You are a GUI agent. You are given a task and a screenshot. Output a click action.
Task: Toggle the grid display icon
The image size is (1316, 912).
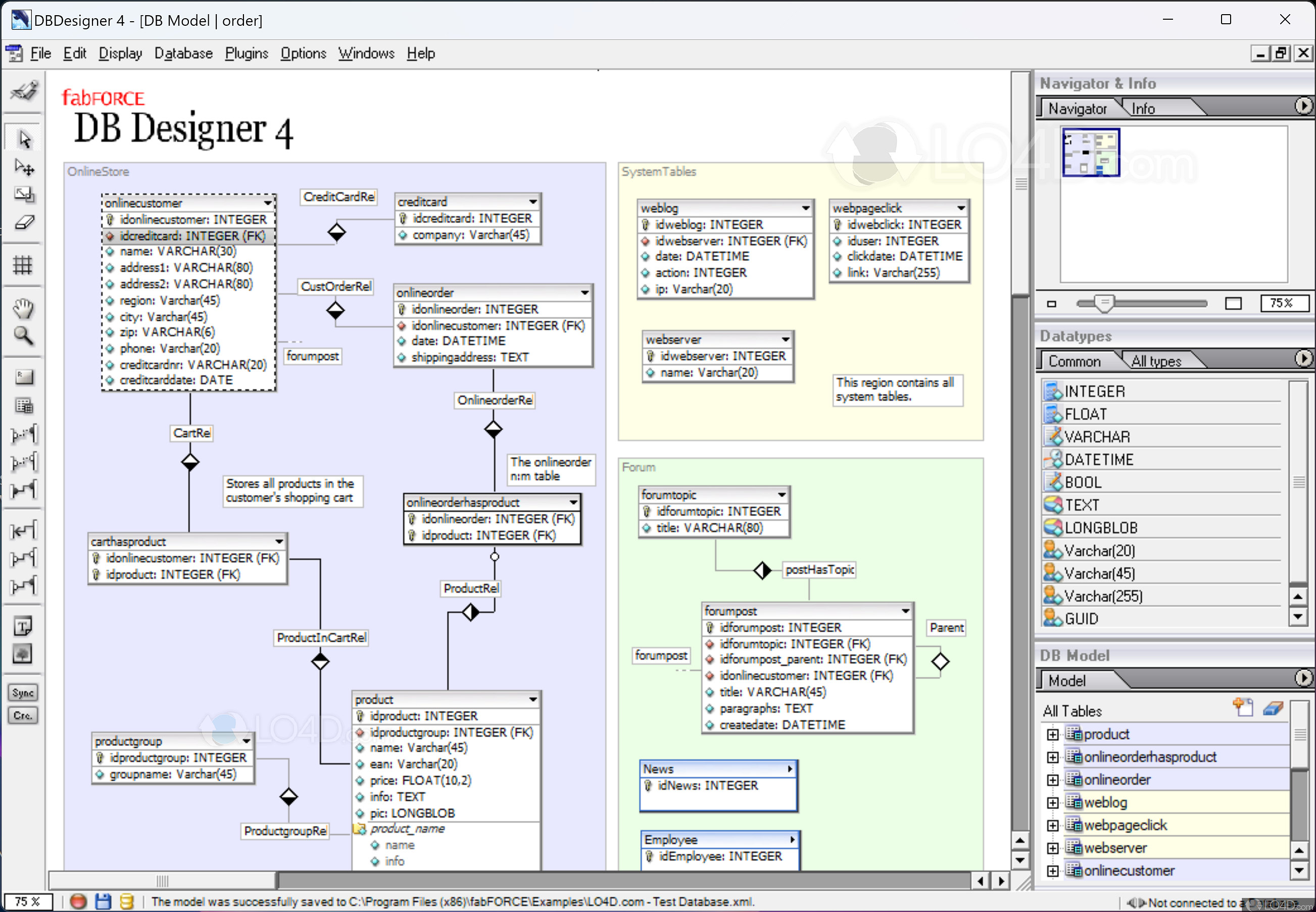23,265
